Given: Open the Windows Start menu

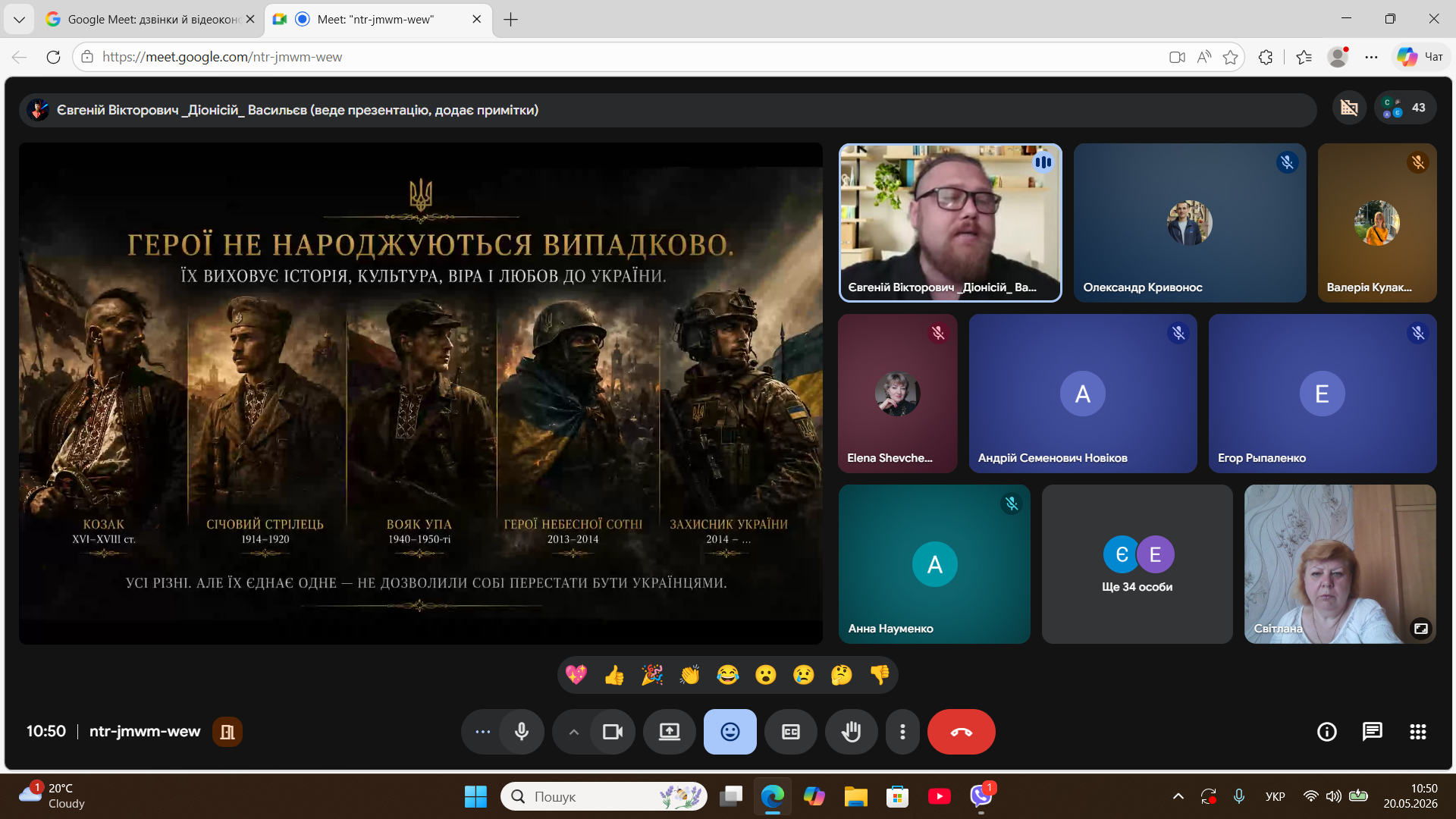Looking at the screenshot, I should point(475,796).
